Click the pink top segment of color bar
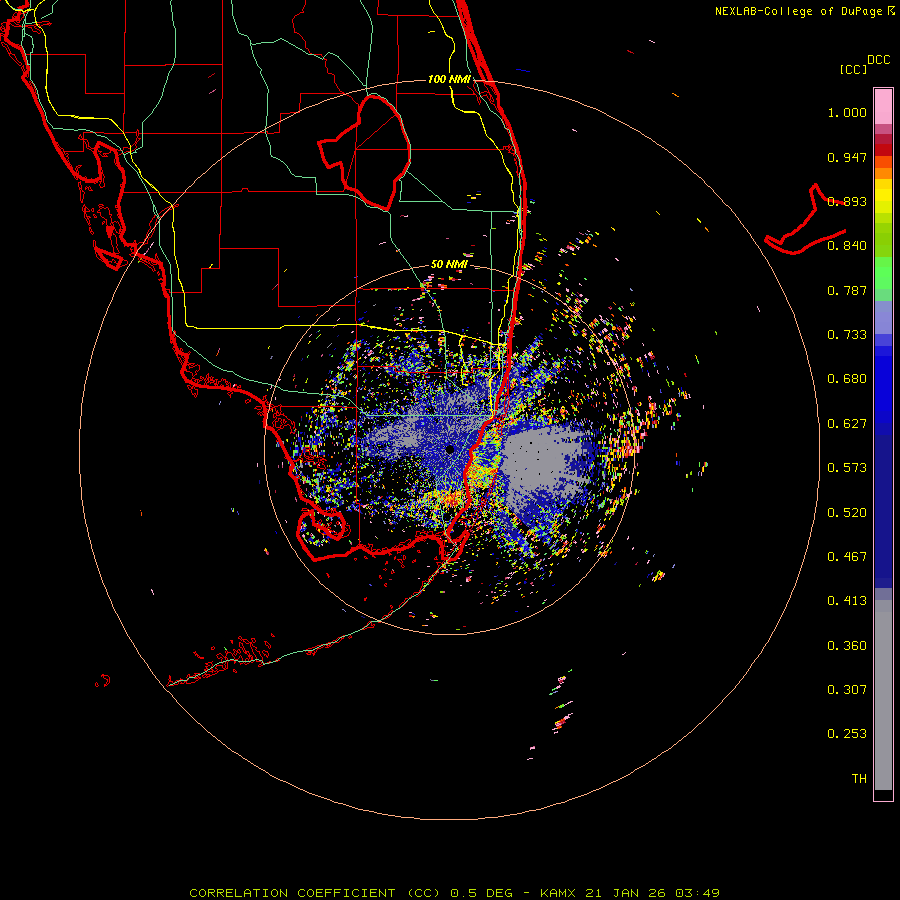The height and width of the screenshot is (900, 900). tap(883, 106)
